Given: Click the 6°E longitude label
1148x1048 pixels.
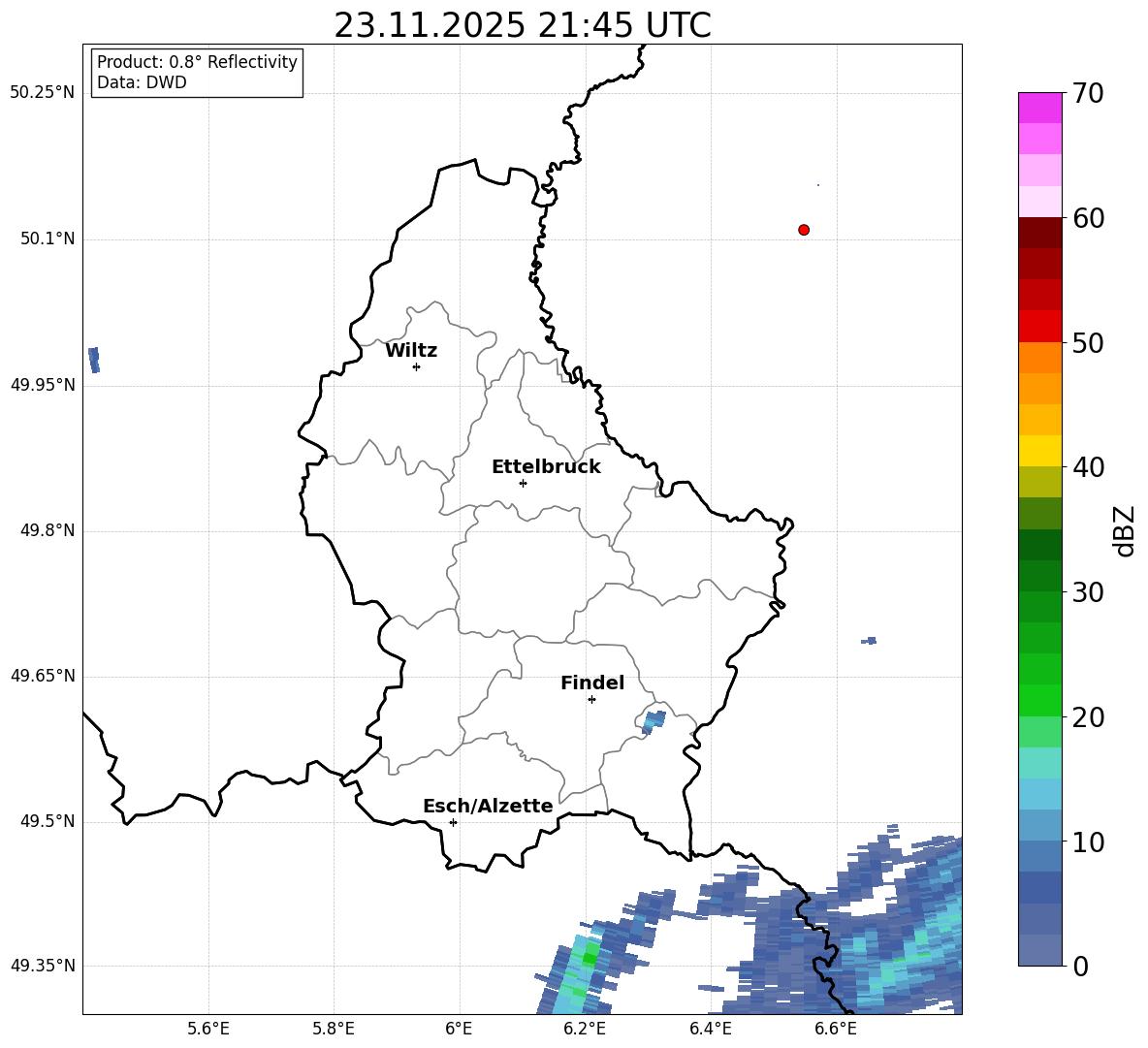Looking at the screenshot, I should click(x=459, y=1030).
